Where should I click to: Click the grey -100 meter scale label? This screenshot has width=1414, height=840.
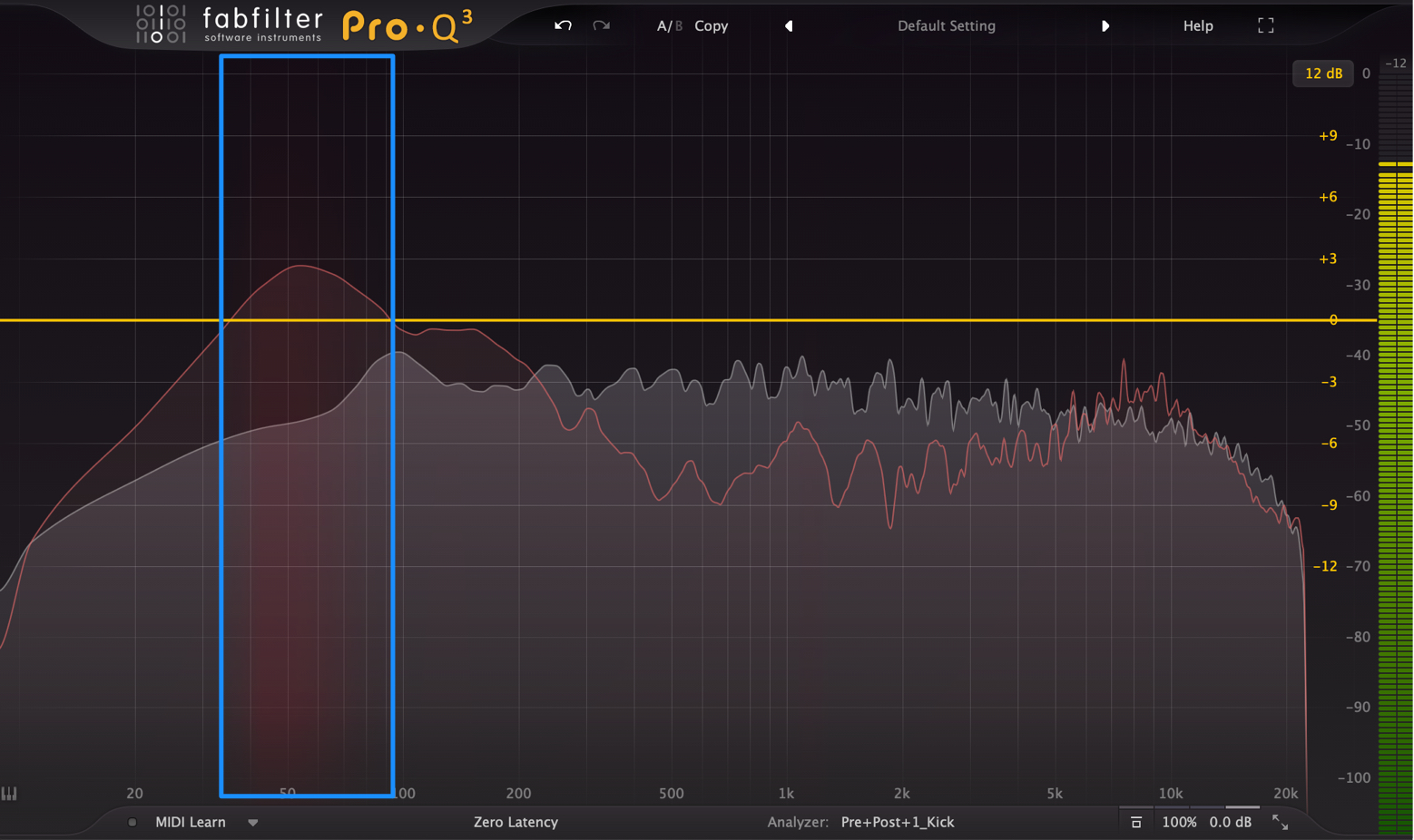1354,777
